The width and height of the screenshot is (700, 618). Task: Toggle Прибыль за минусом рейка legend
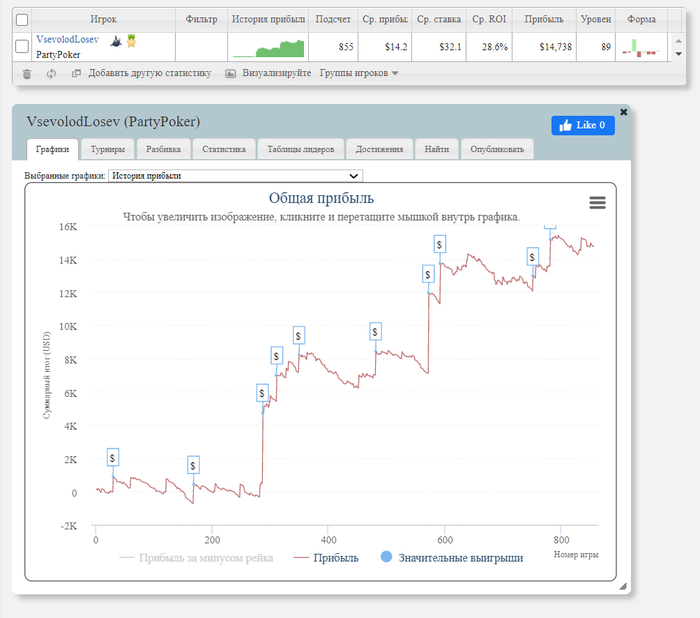196,558
